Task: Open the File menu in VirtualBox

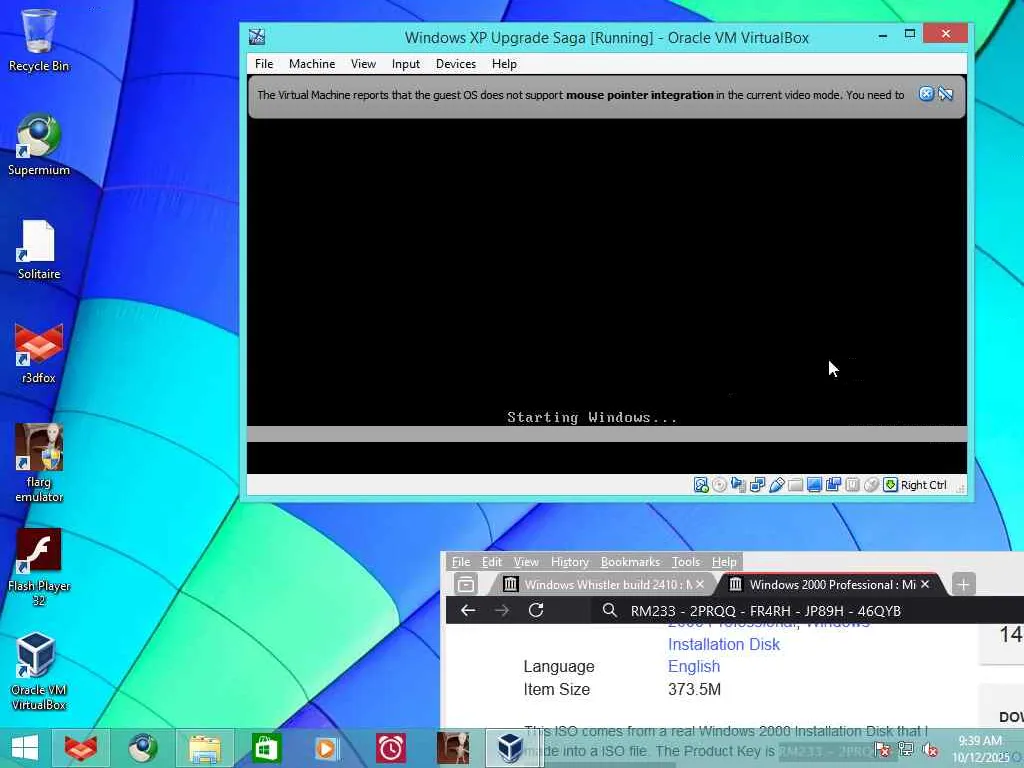Action: tap(264, 64)
